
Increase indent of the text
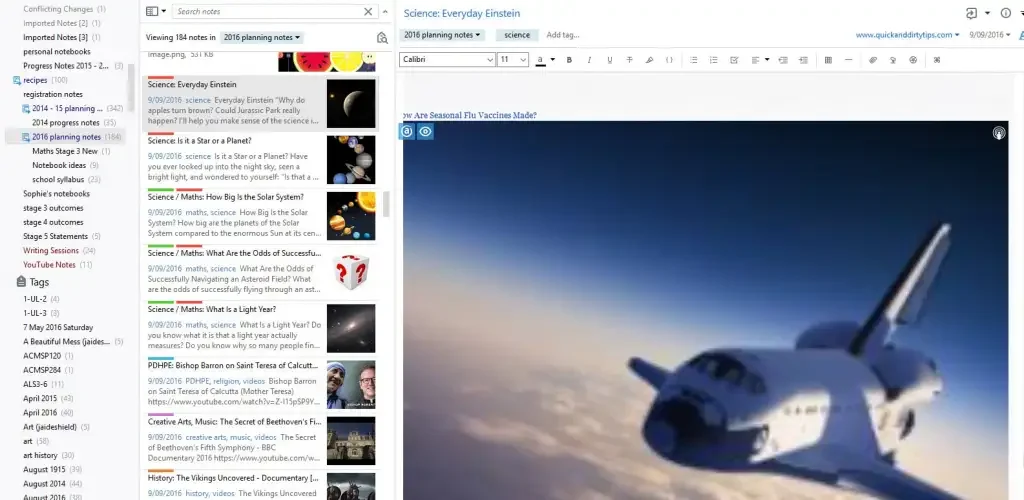click(x=803, y=60)
